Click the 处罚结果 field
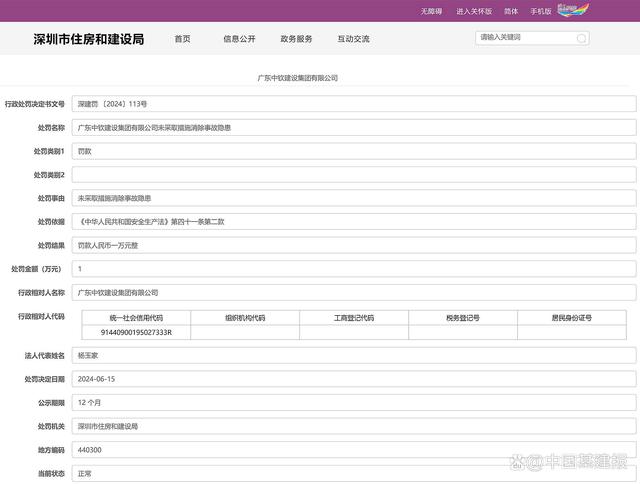Viewport: 640px width, 484px height. [x=354, y=245]
